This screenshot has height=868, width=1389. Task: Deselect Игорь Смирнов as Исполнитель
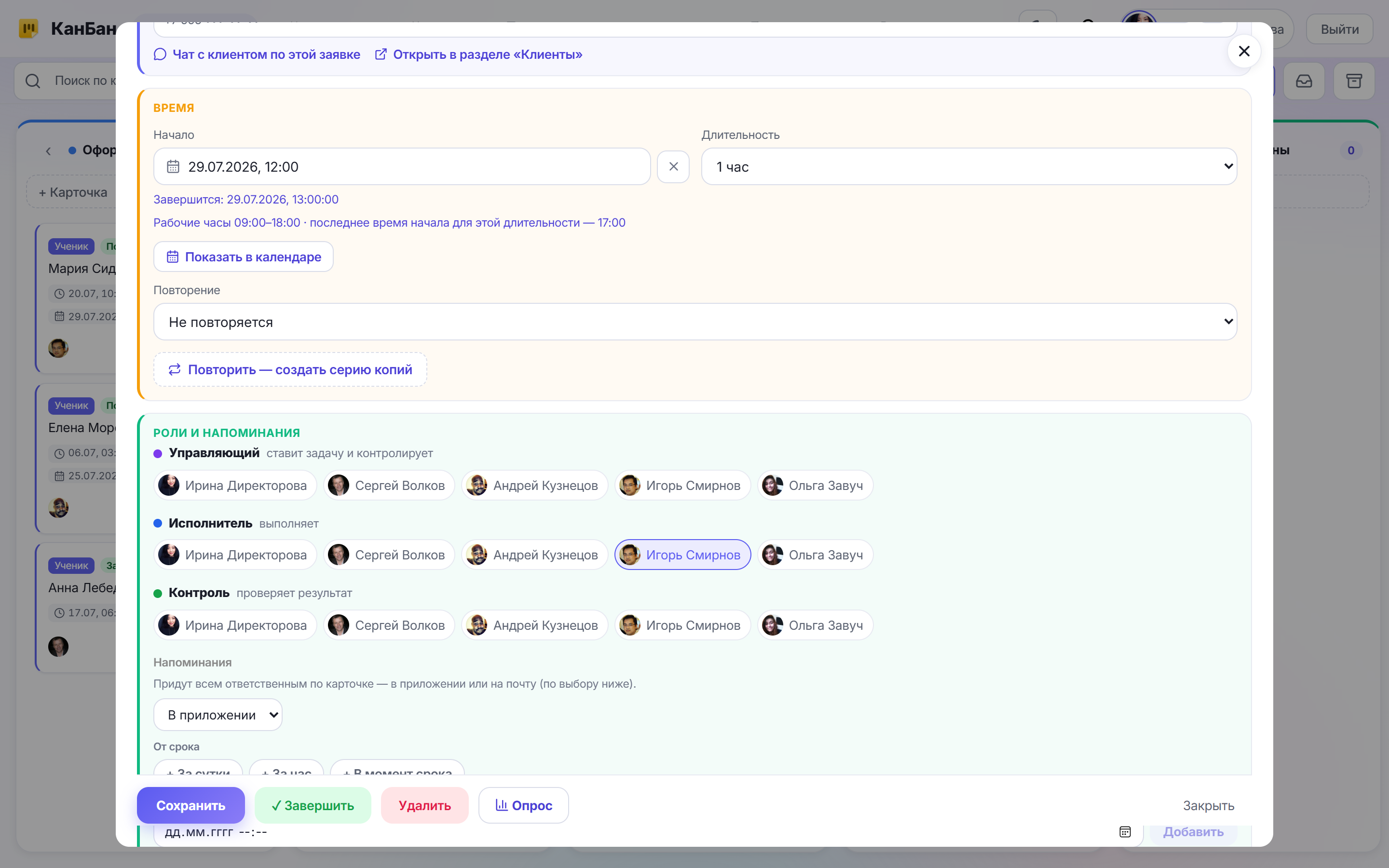682,555
